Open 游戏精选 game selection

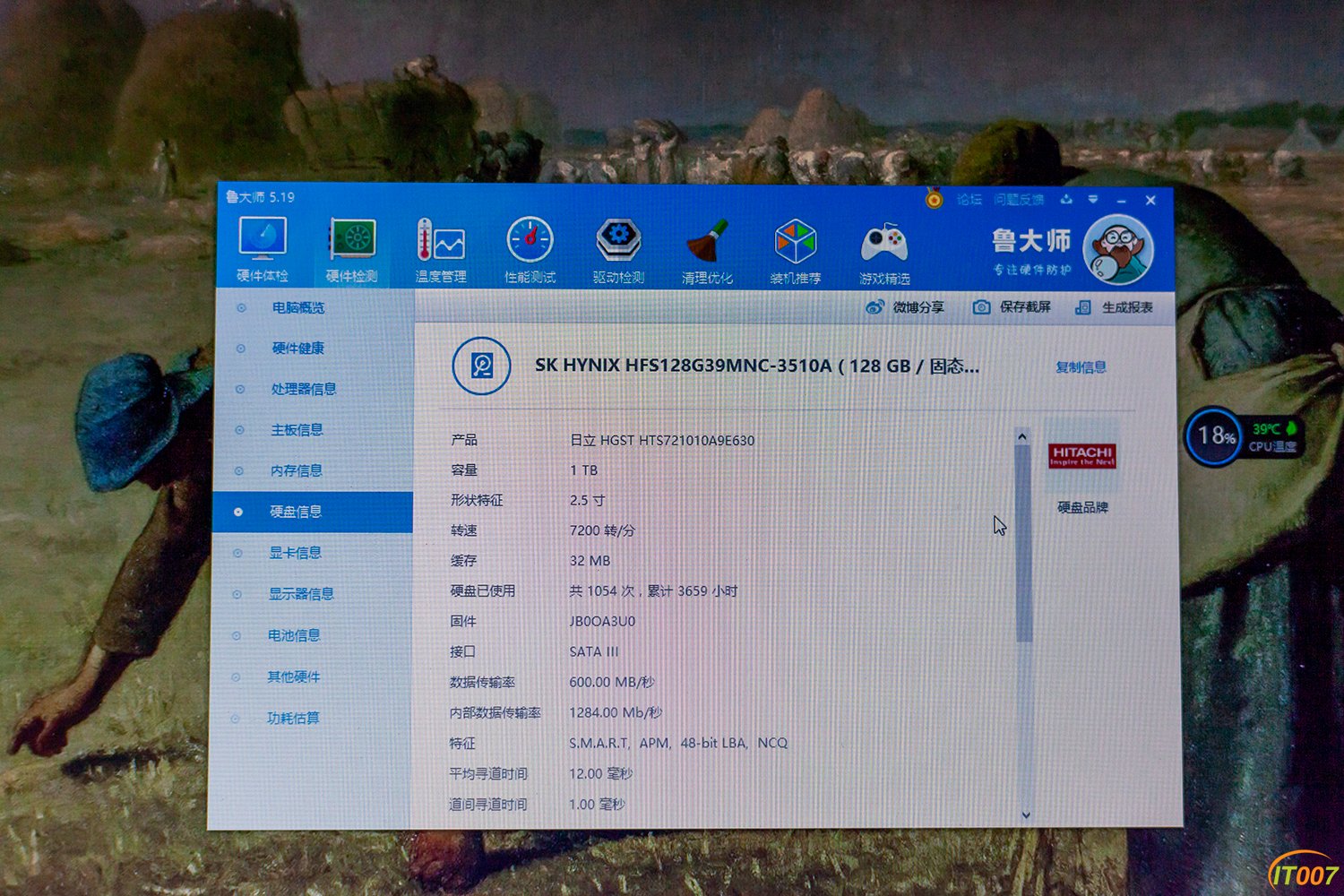pos(884,253)
